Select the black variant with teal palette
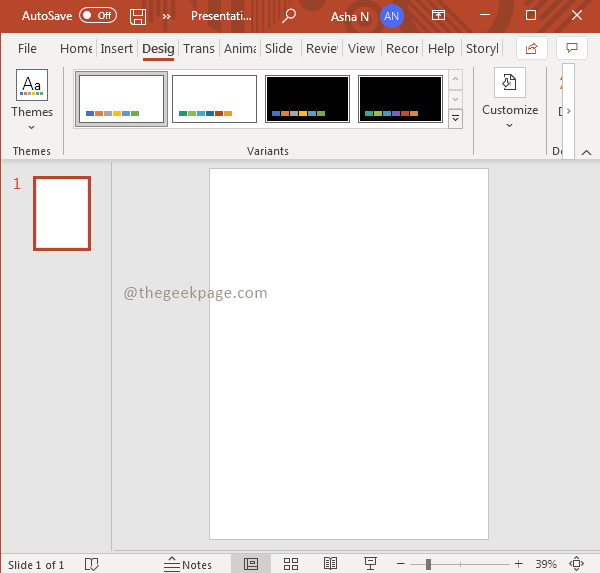The image size is (600, 573). point(400,99)
